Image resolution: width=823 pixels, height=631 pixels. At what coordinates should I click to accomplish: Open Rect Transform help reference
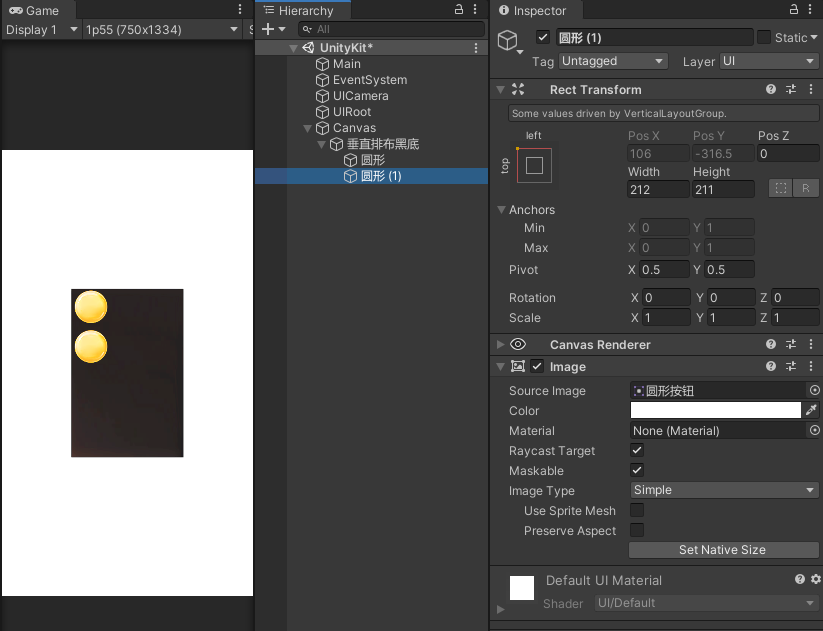coord(771,89)
